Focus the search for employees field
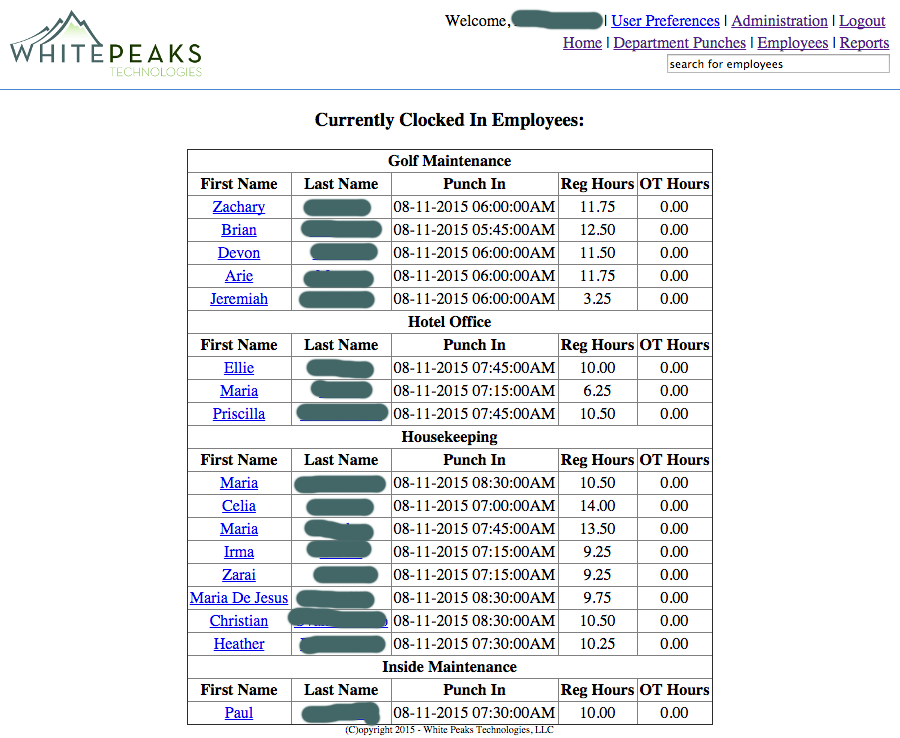 click(778, 64)
